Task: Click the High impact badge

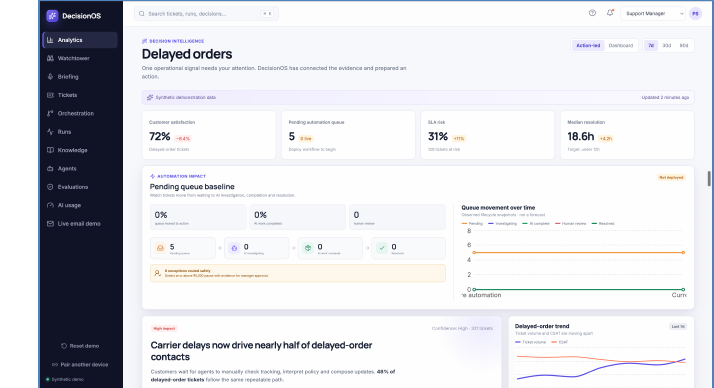Action: 164,328
